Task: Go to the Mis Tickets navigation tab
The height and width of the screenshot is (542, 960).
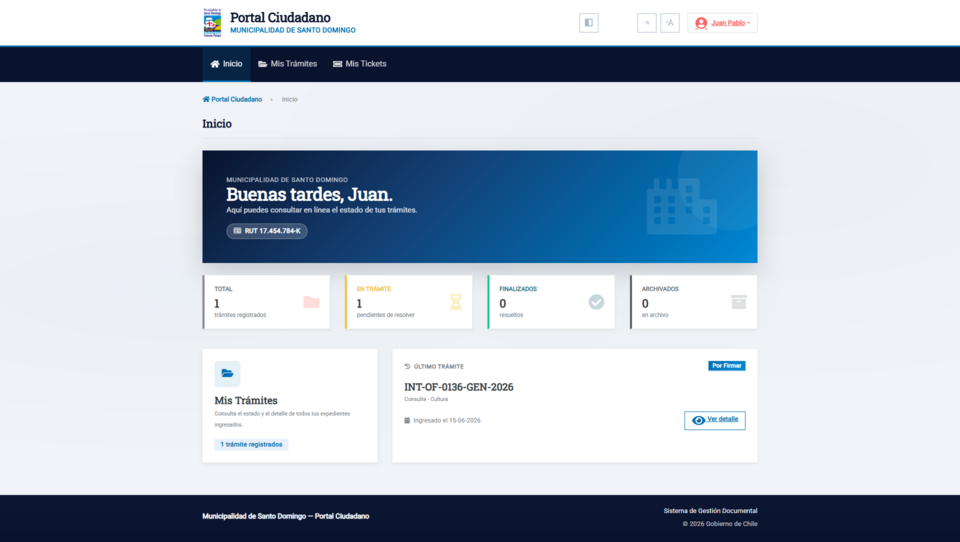Action: pyautogui.click(x=359, y=64)
